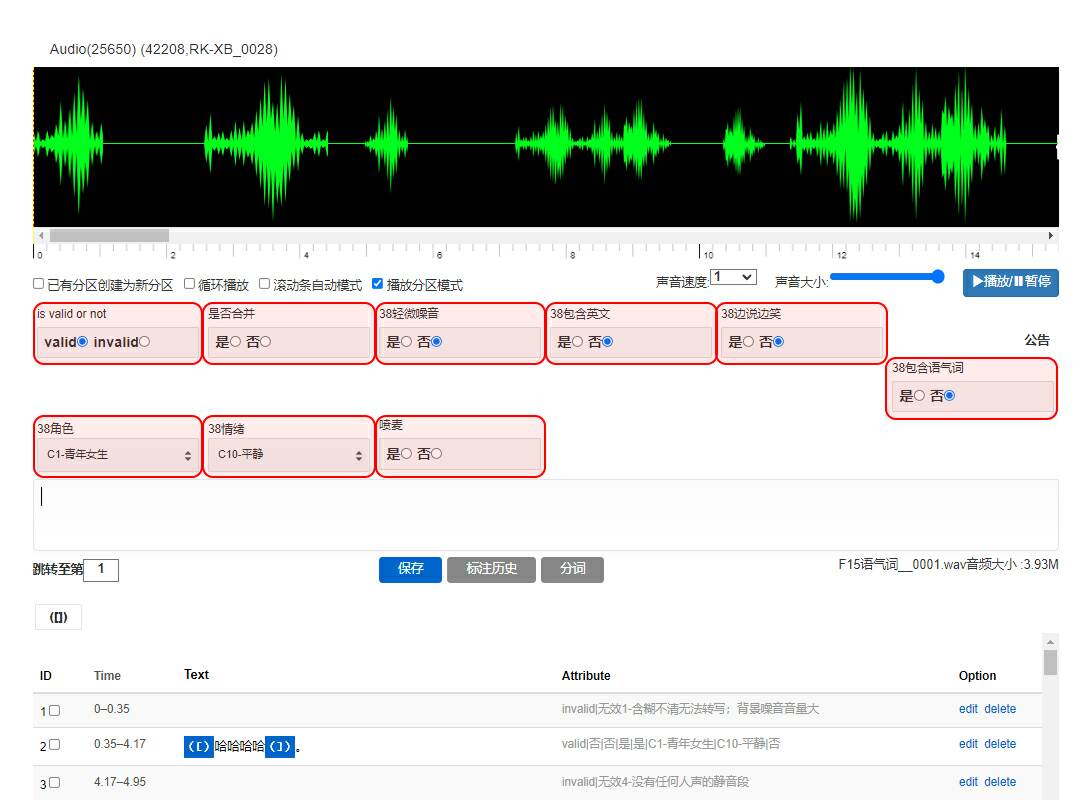Open the 38角色 dropdown

click(118, 455)
